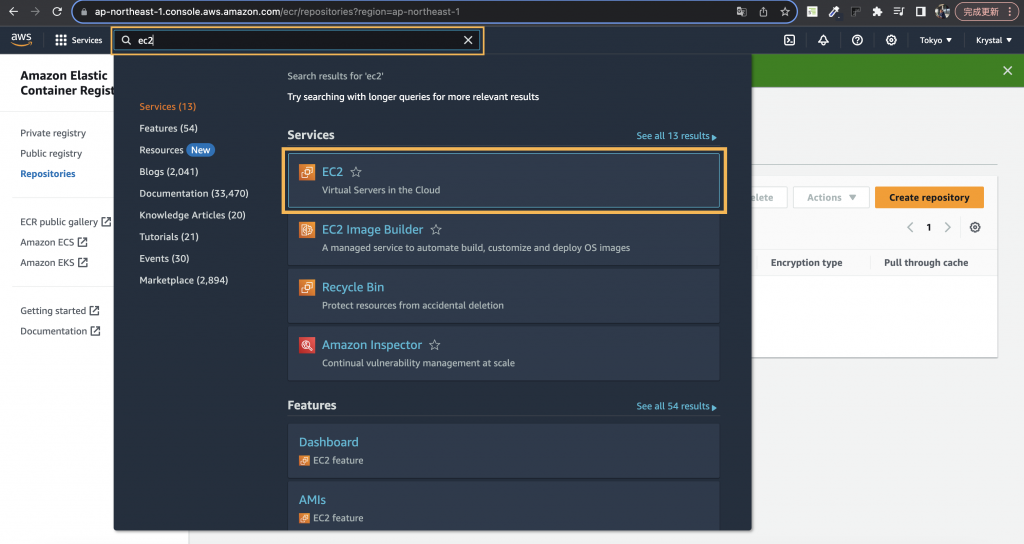Screen dimensions: 1024x544
Task: Open the browser extensions puzzle icon
Action: (x=877, y=12)
